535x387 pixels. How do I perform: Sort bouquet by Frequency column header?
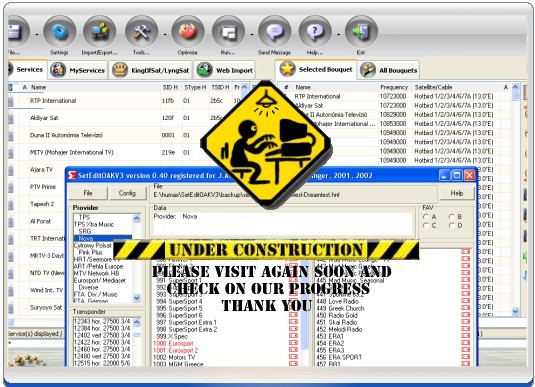[x=395, y=87]
